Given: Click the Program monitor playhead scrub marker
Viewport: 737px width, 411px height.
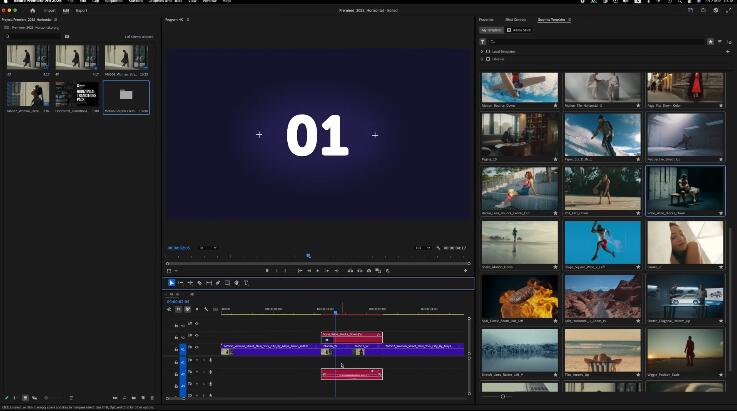Looking at the screenshot, I should click(x=308, y=256).
